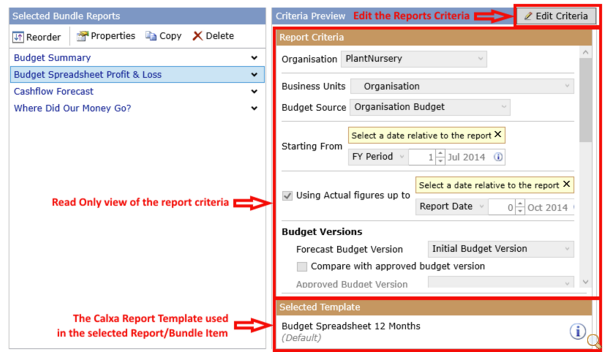Click the Starting From period number field
Viewport: 609px width, 361px height.
pyautogui.click(x=422, y=157)
